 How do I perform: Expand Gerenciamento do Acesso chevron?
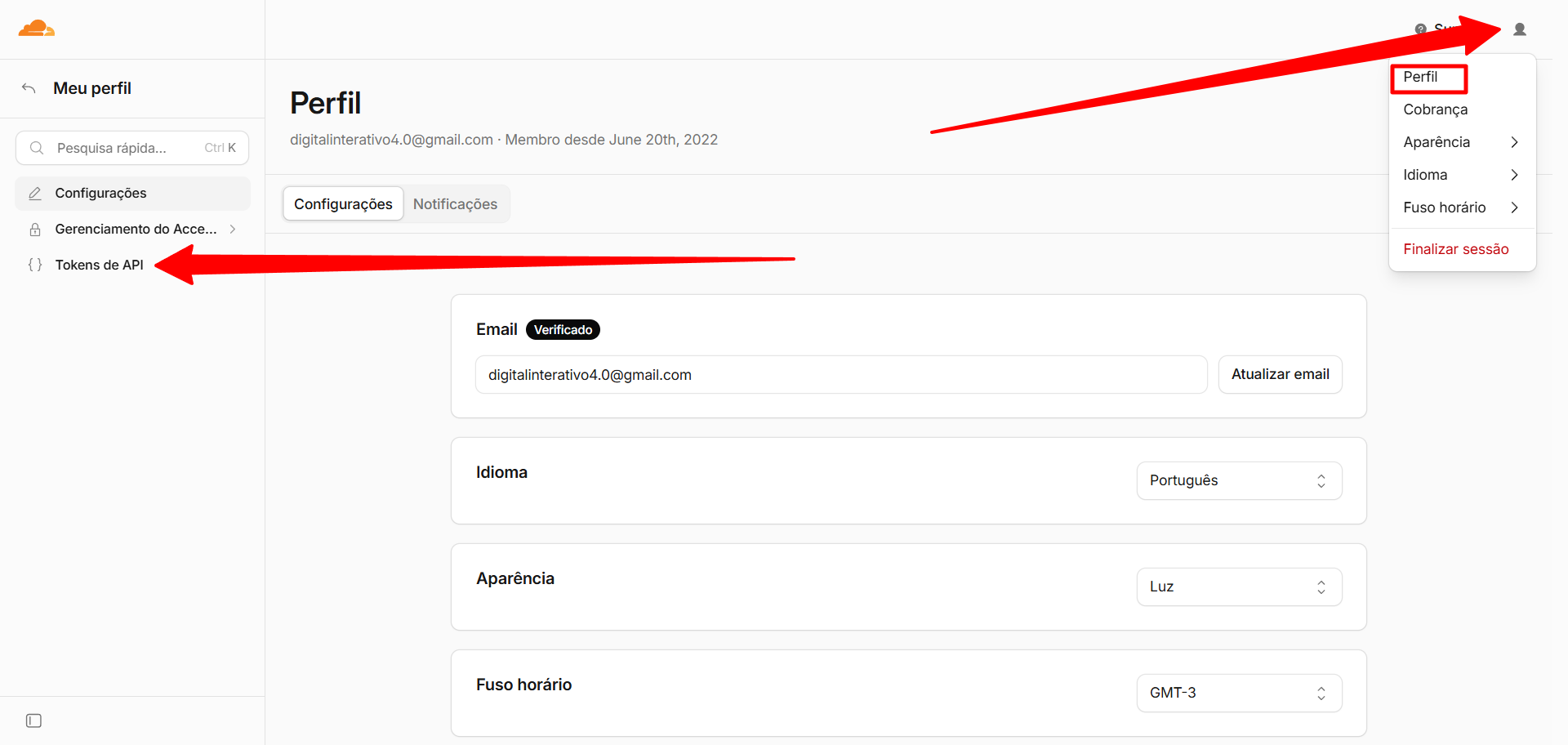pyautogui.click(x=233, y=230)
